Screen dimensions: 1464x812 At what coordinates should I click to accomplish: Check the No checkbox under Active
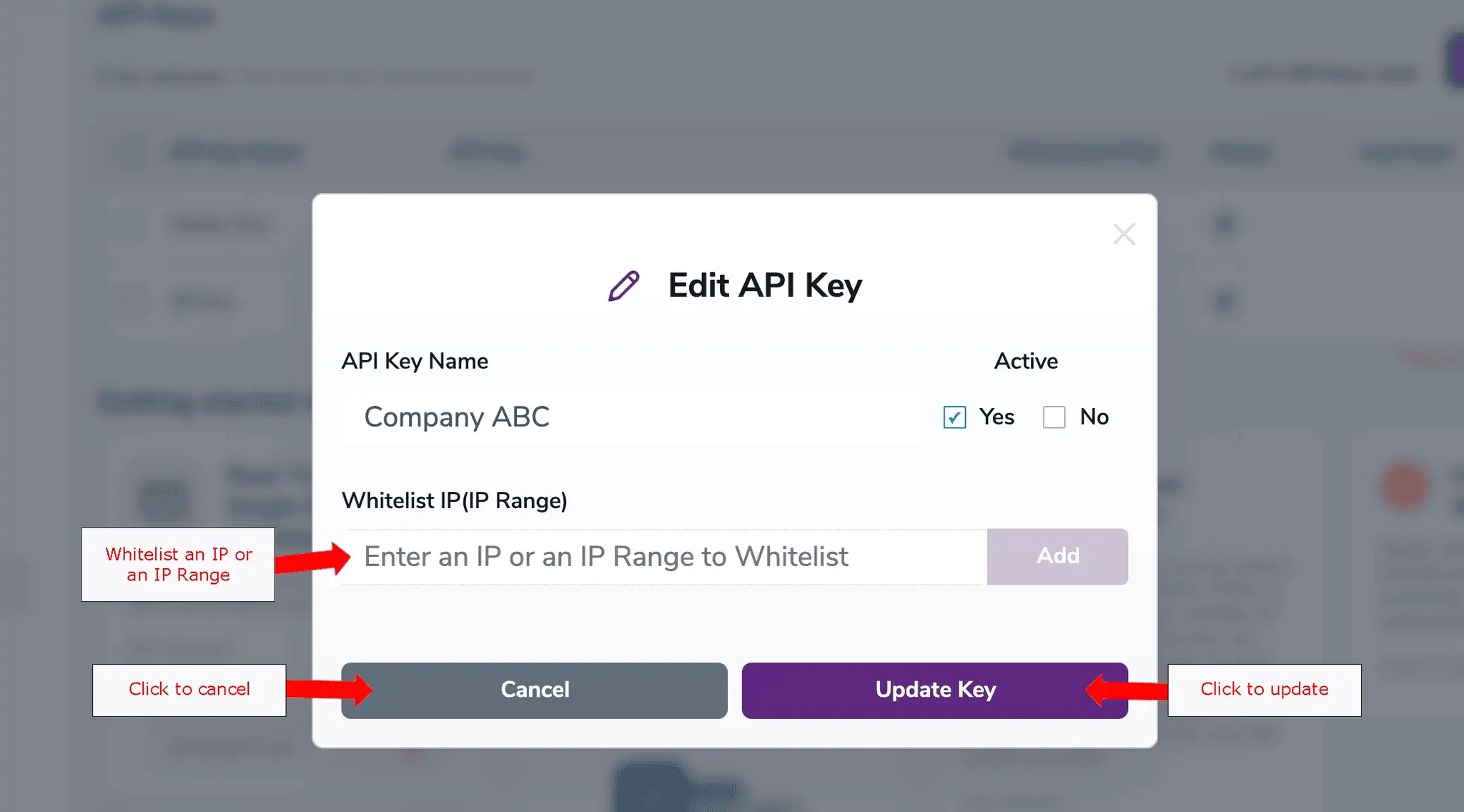point(1054,417)
